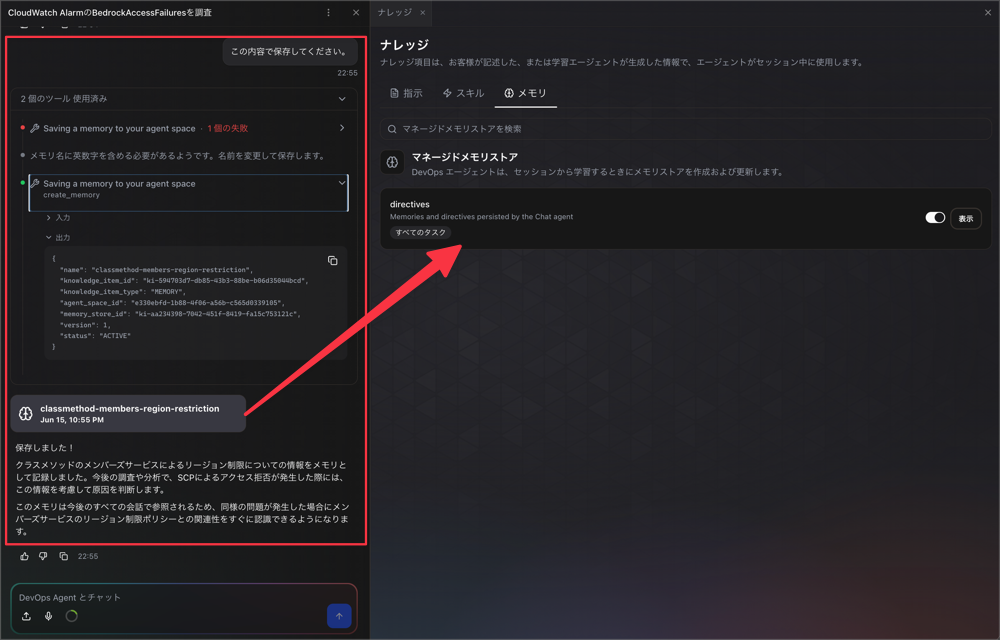Click the 1 個の失敗 failure label
1000x640 pixels.
[x=228, y=128]
